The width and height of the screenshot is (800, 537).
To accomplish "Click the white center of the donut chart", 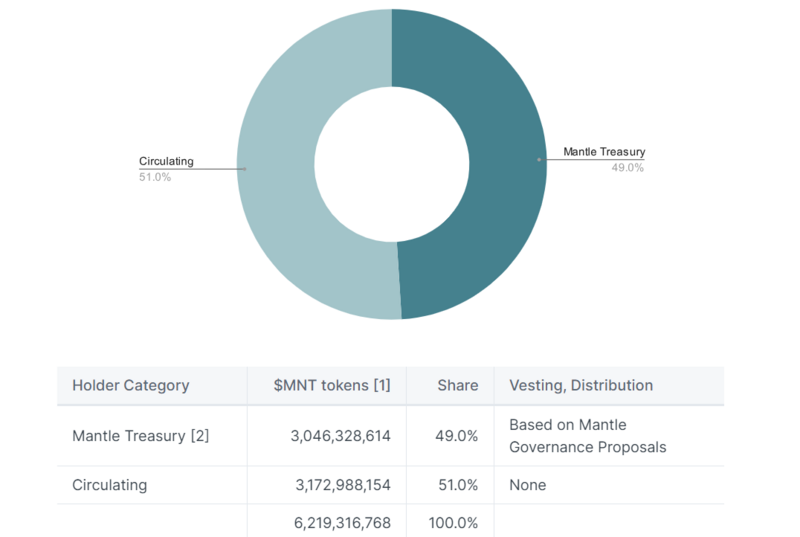I will (x=392, y=163).
